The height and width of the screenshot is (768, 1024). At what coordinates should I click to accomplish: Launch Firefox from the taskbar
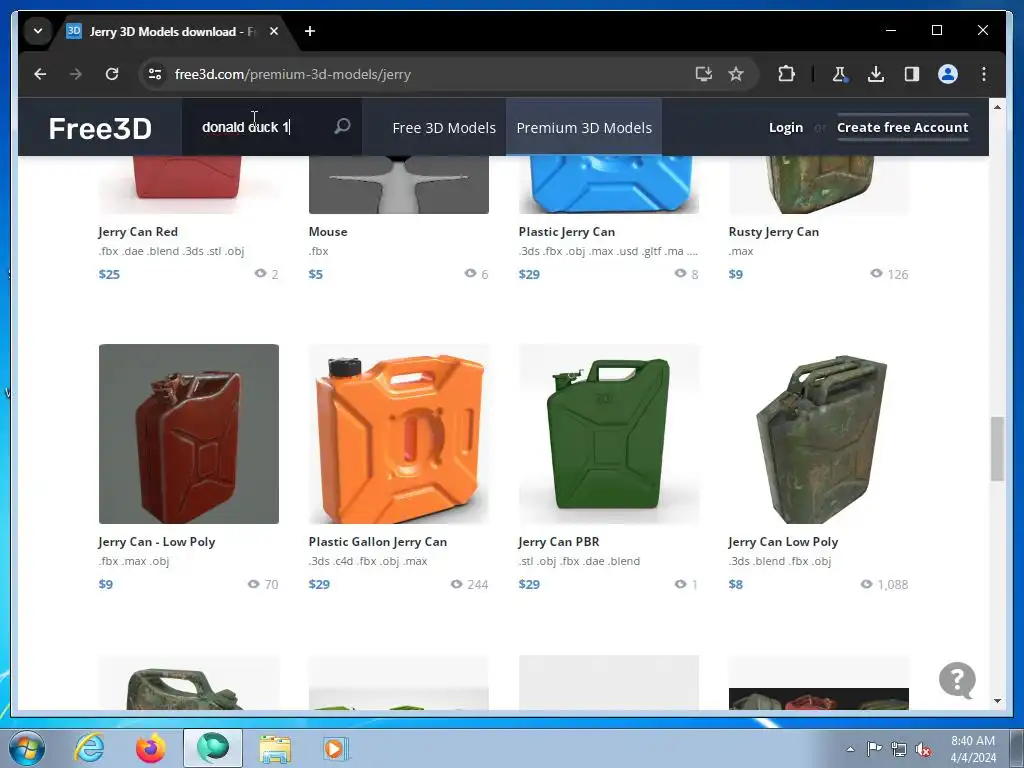click(151, 748)
